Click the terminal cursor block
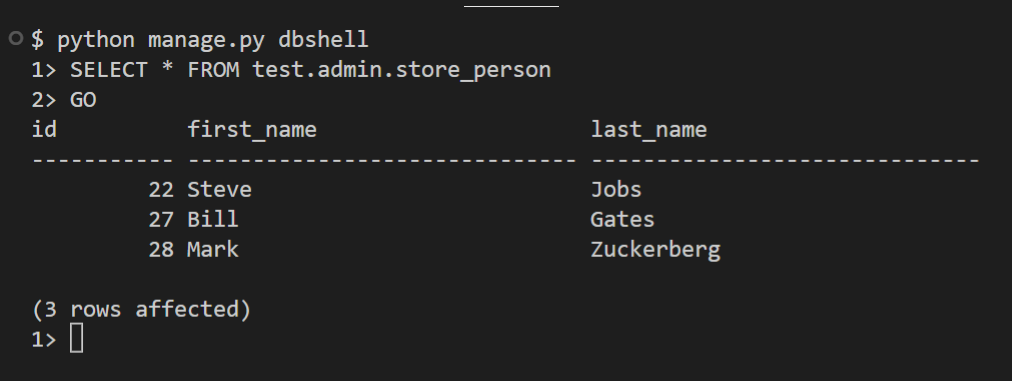Viewport: 1012px width, 381px height. tap(76, 338)
